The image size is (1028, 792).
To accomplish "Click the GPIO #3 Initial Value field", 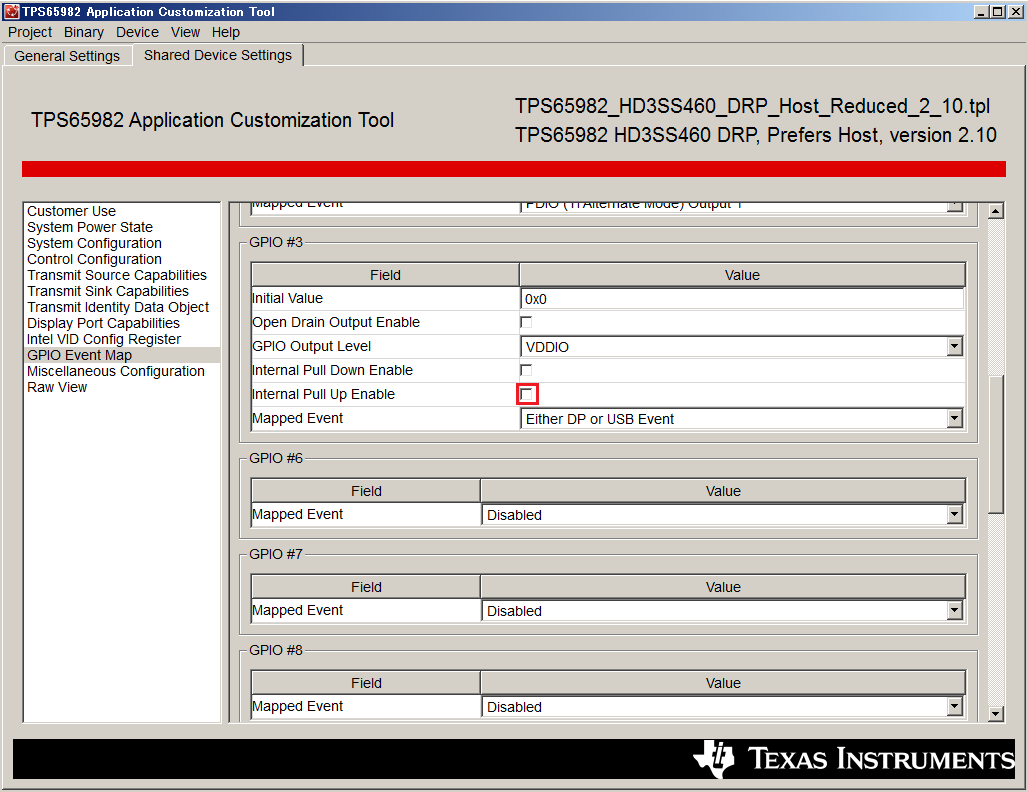I will click(x=742, y=299).
